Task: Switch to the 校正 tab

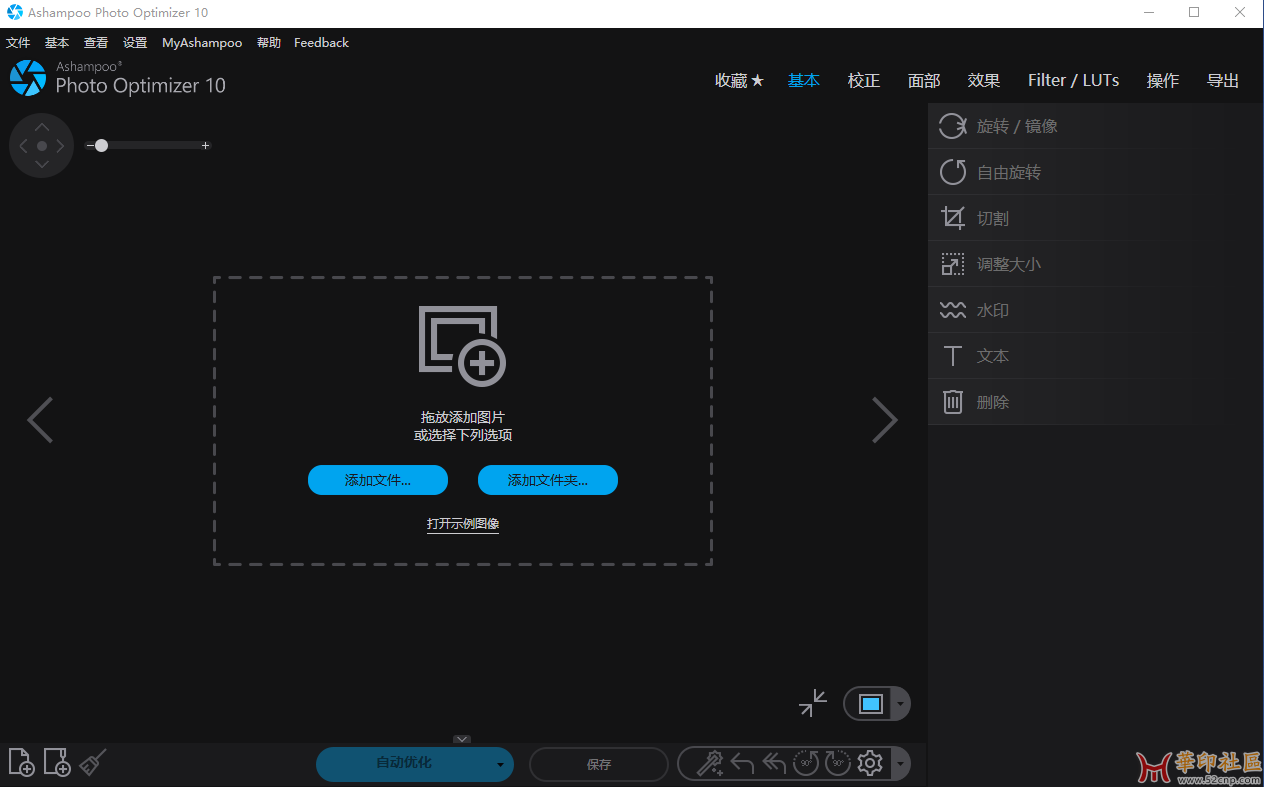Action: click(864, 81)
